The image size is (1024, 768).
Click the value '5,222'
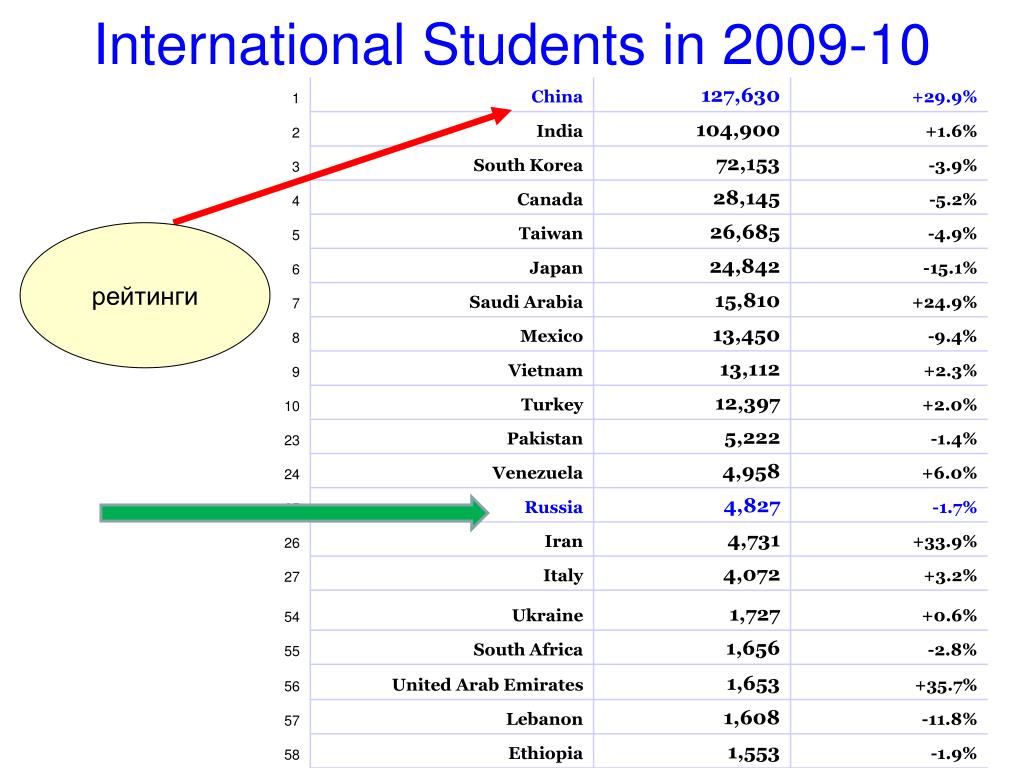(x=752, y=439)
